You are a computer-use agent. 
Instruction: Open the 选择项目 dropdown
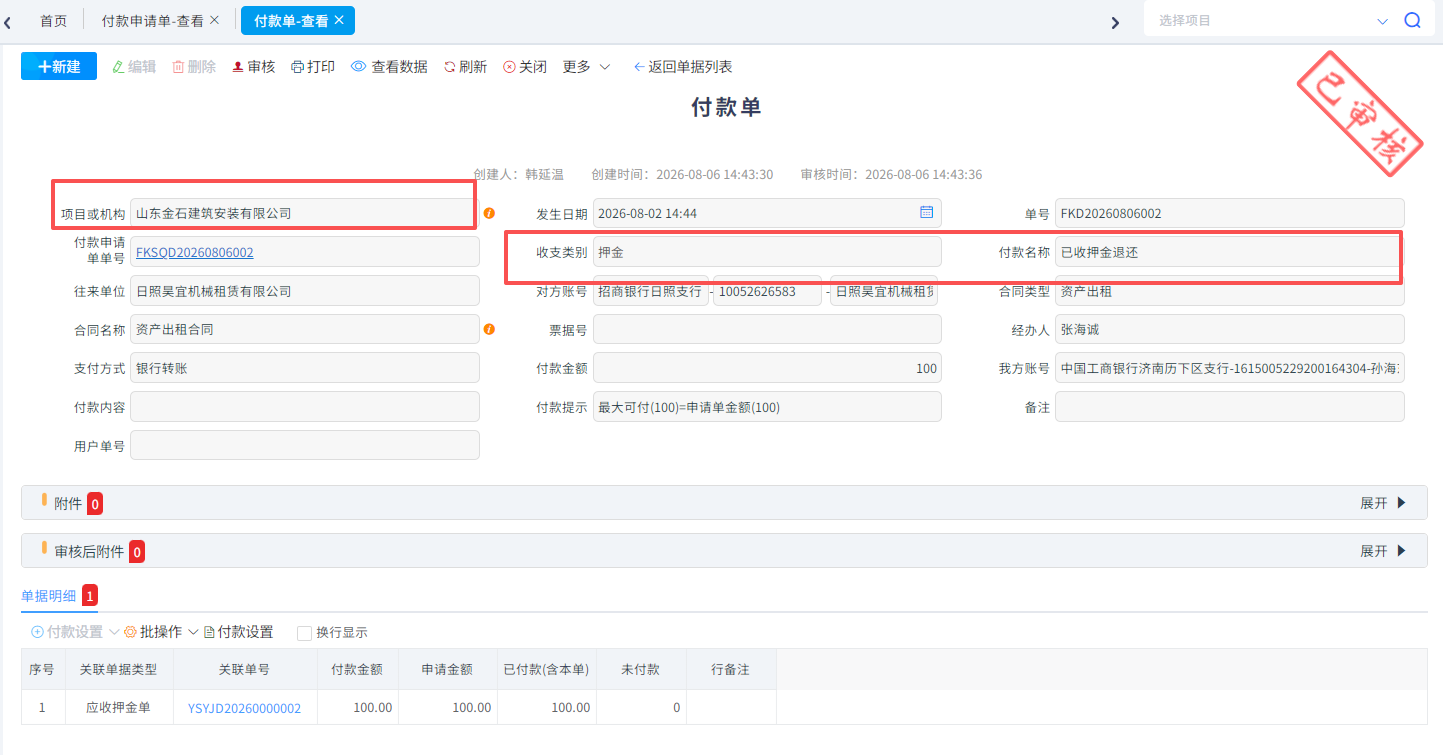1272,20
